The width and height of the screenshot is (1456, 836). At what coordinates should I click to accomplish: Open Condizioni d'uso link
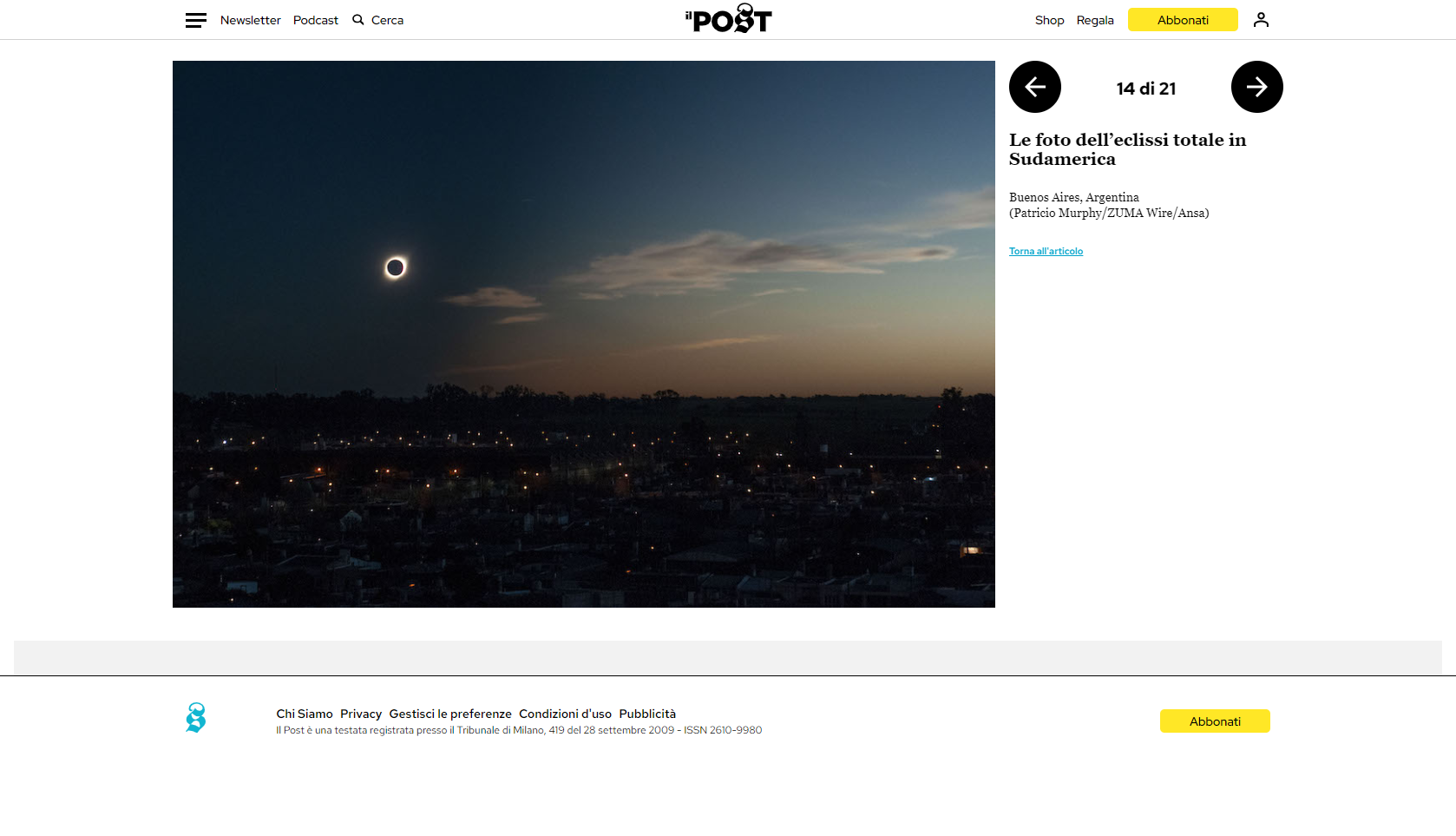pyautogui.click(x=565, y=714)
